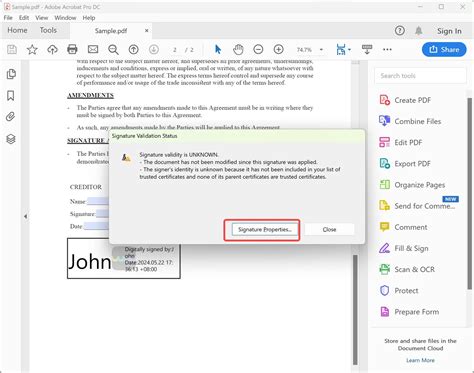The image size is (474, 373).
Task: Switch to the Tools tab
Action: point(48,30)
